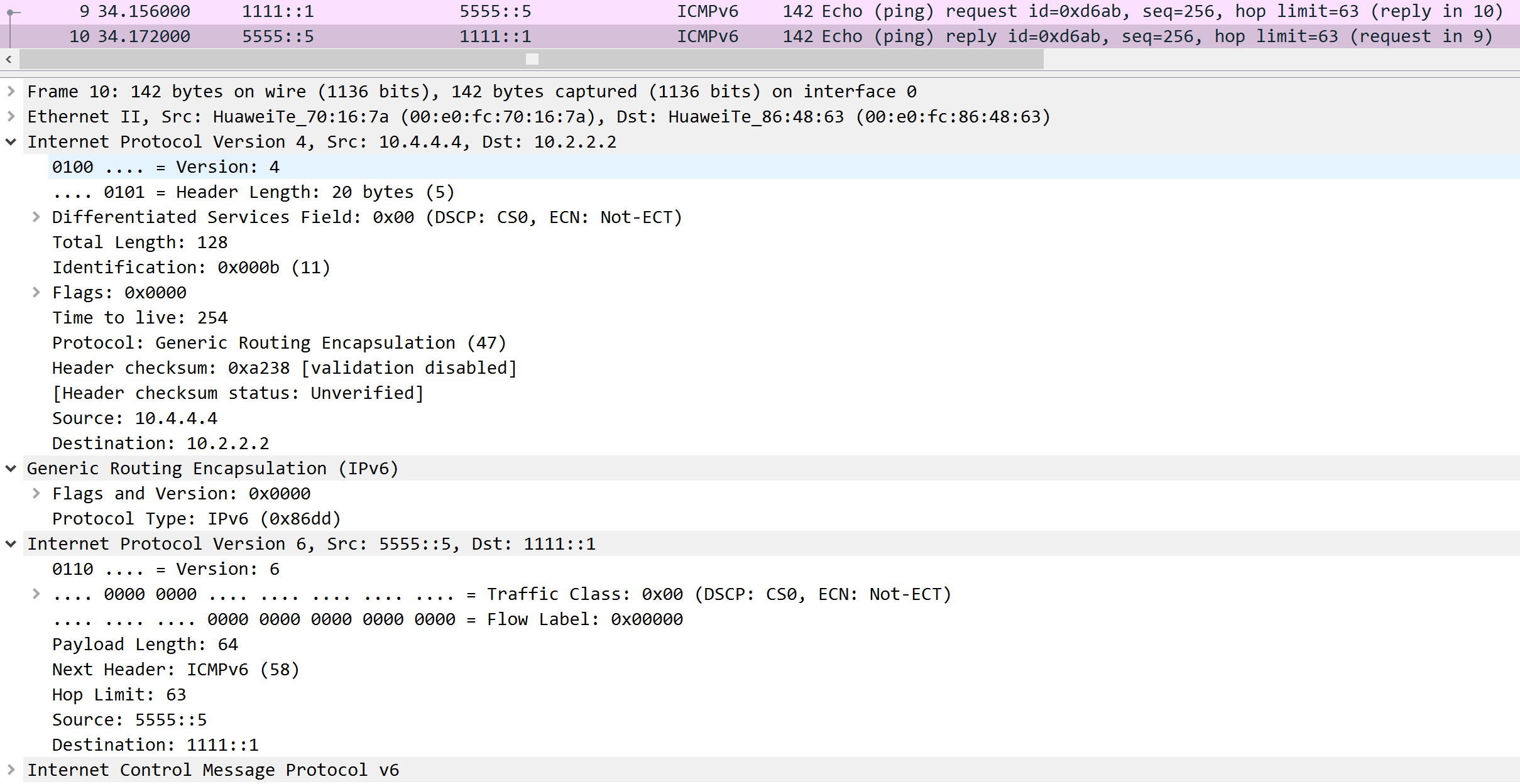1520x784 pixels.
Task: Expand the Internet Control Message Protocol v6 section
Action: [11, 770]
